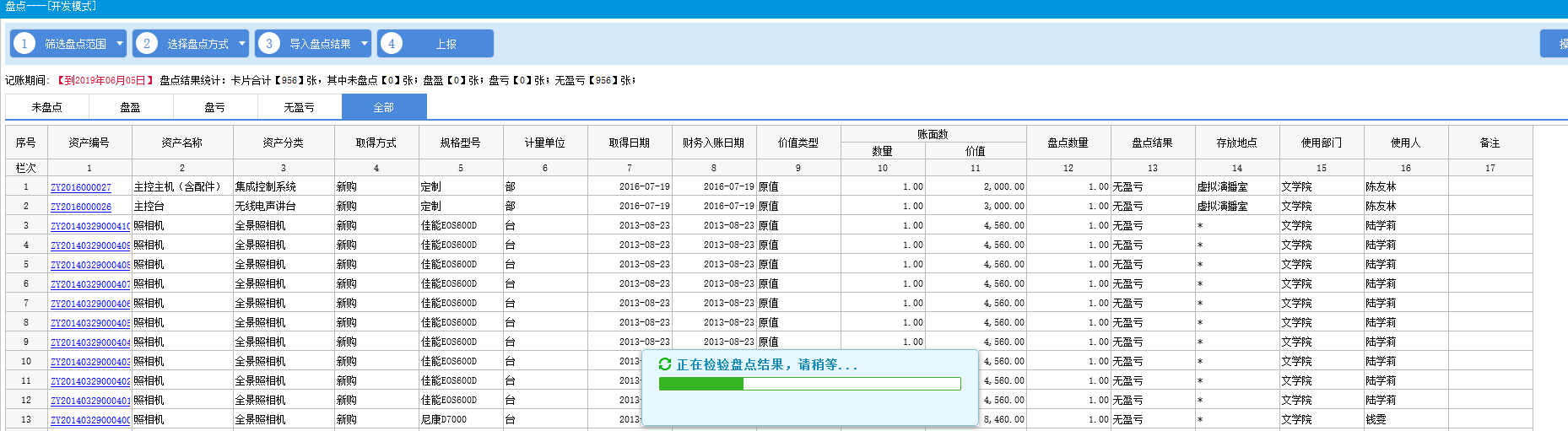Screen dimensions: 1568x431
Task: Select the 尼康D7000 cell in row 13
Action: [444, 420]
